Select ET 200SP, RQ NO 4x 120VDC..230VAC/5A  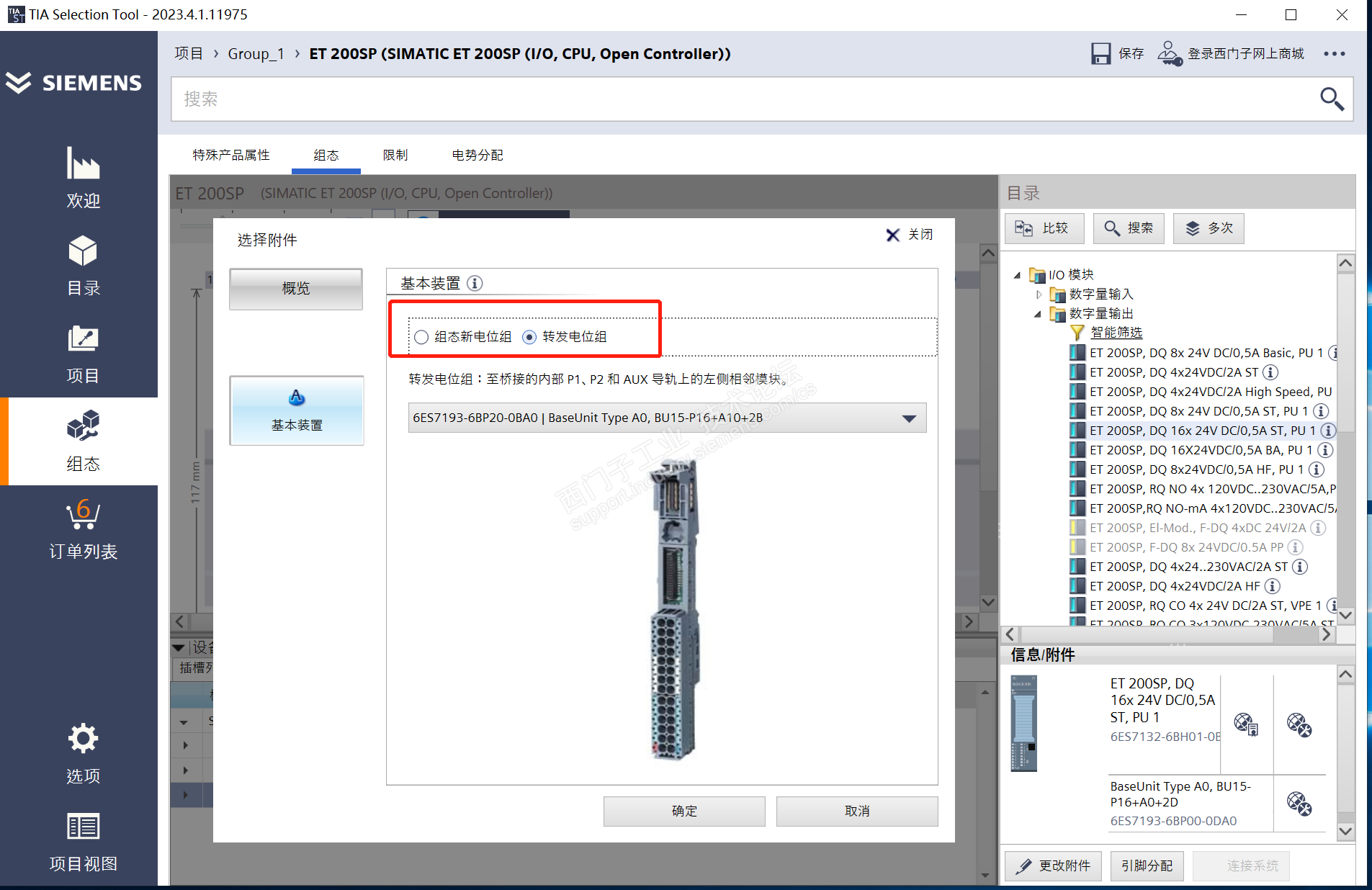tap(1213, 489)
